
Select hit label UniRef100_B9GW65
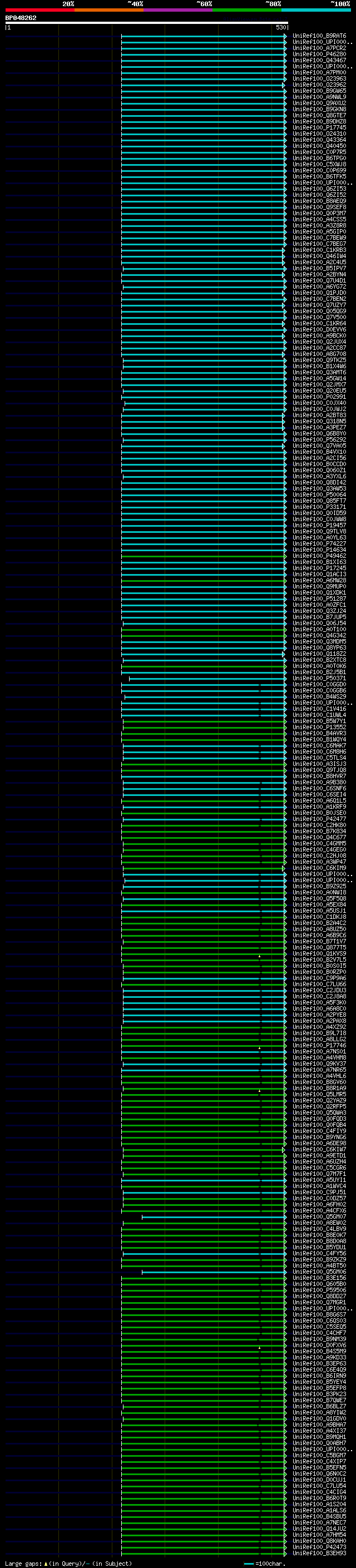click(319, 91)
